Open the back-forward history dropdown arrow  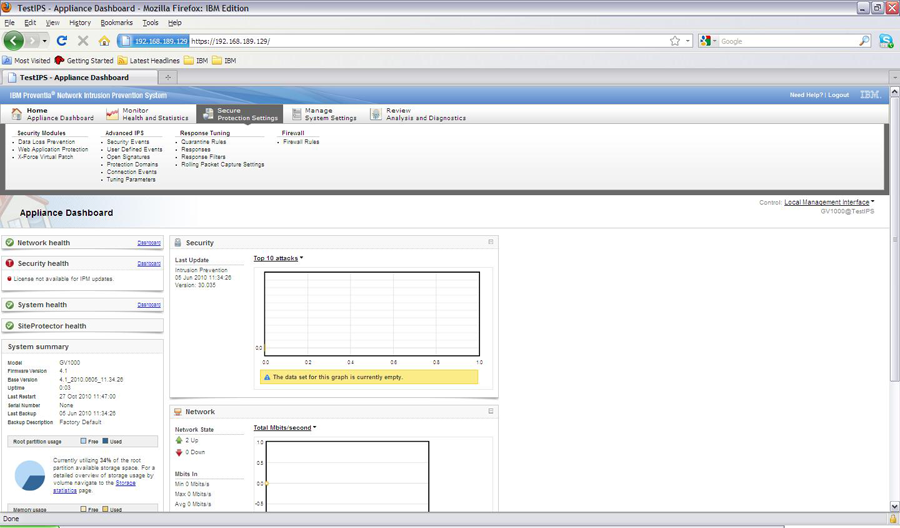click(x=45, y=41)
